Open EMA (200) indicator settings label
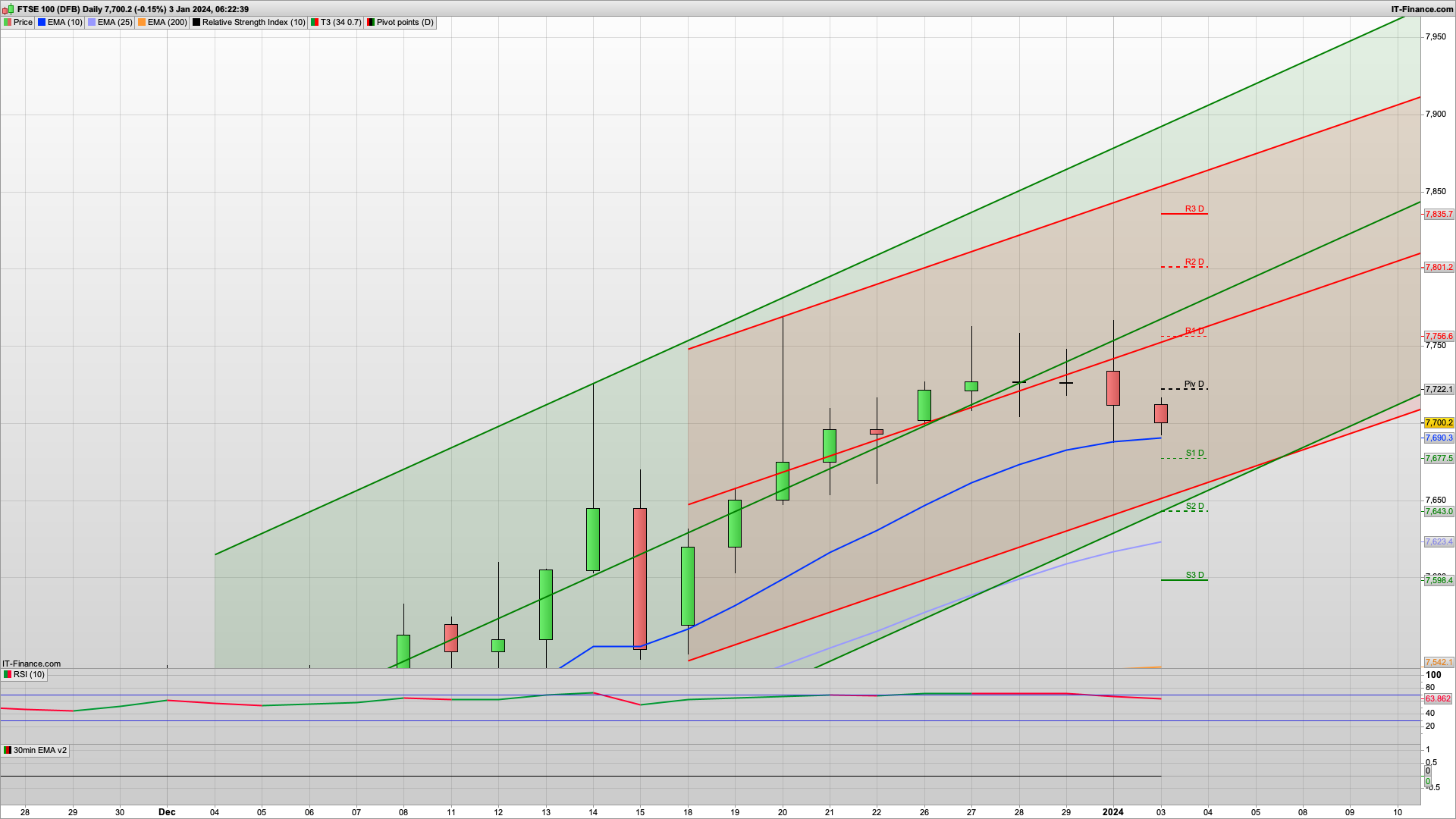1456x819 pixels. (x=168, y=23)
